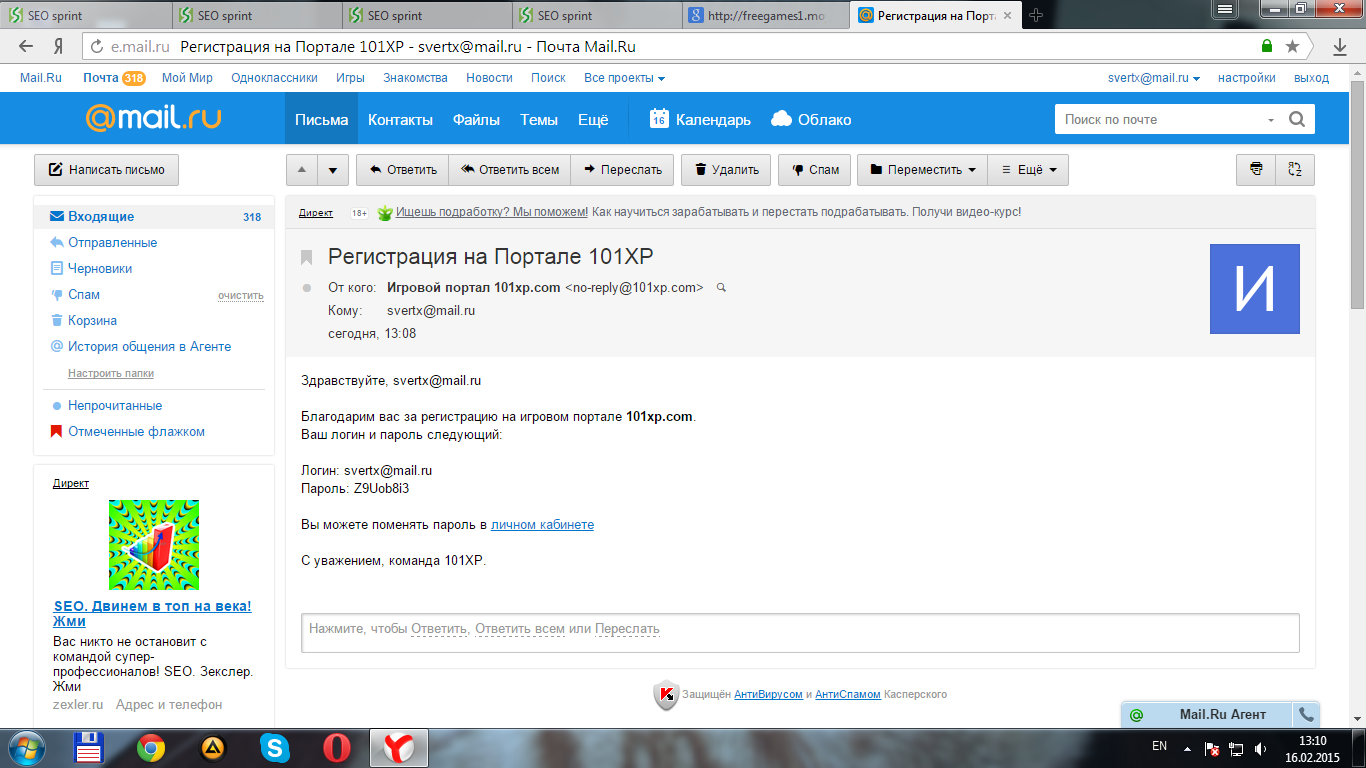The width and height of the screenshot is (1366, 768).
Task: Click the Ответить всем button
Action: pos(510,170)
